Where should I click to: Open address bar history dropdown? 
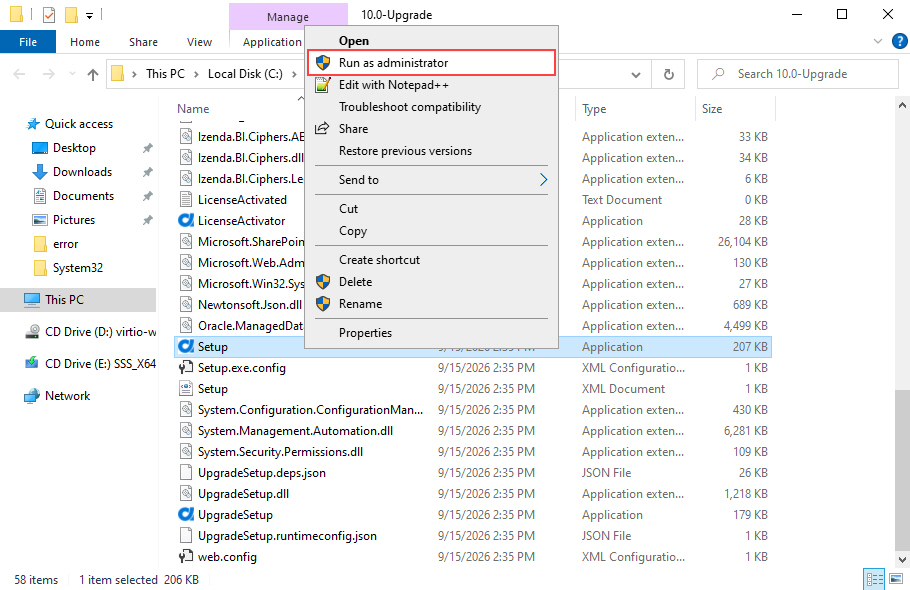click(636, 74)
